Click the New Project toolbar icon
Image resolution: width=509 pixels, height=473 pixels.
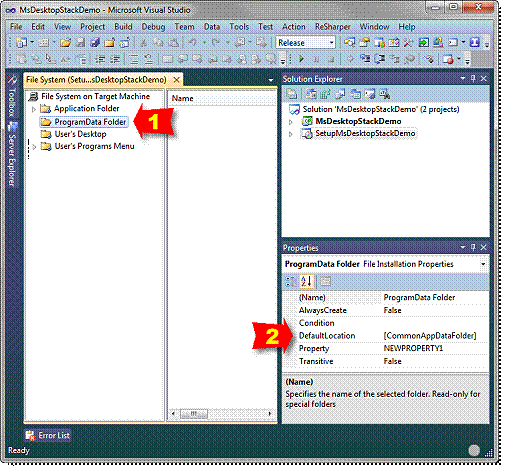(21, 43)
